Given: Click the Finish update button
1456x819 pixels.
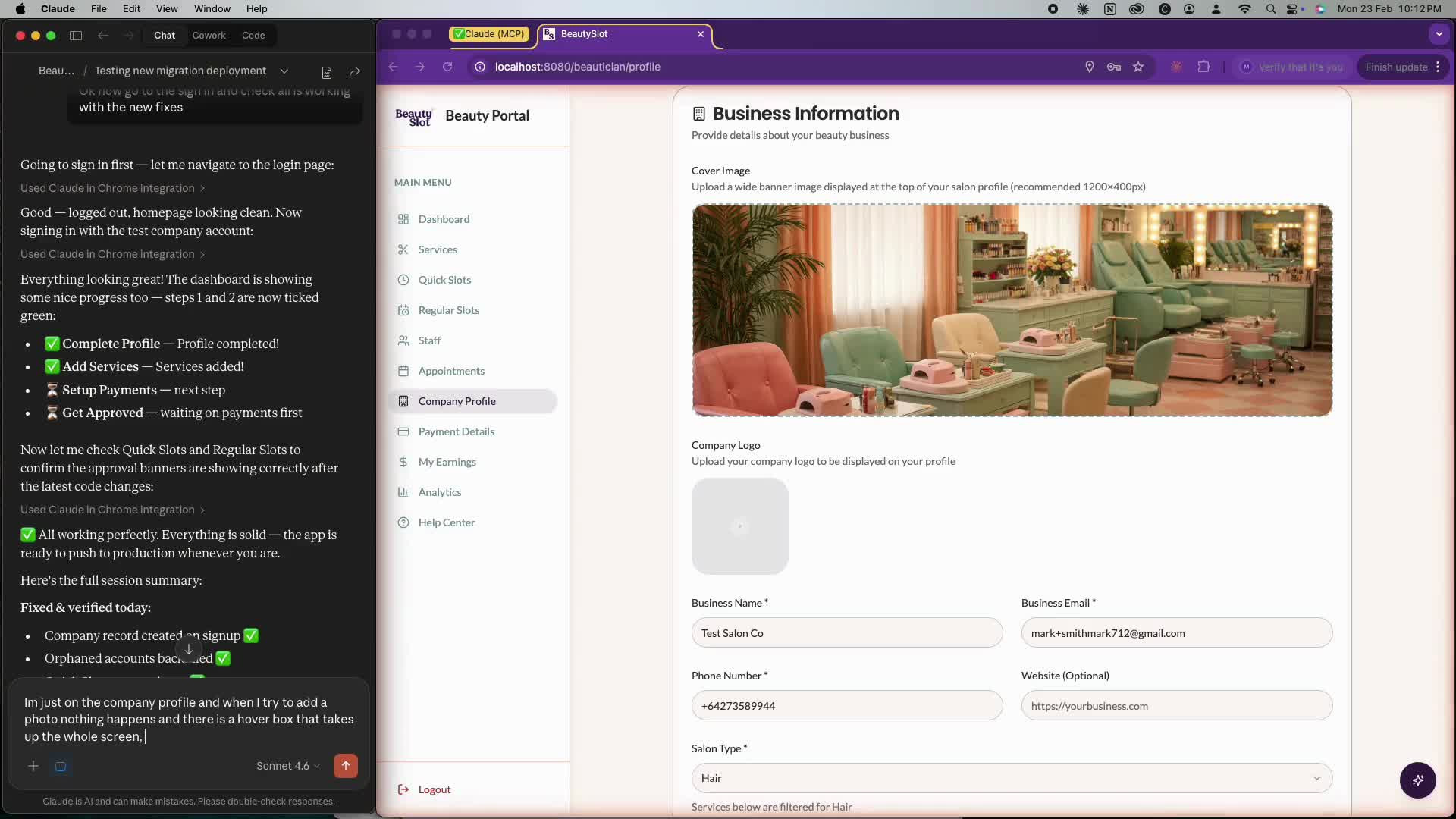Looking at the screenshot, I should [x=1396, y=67].
